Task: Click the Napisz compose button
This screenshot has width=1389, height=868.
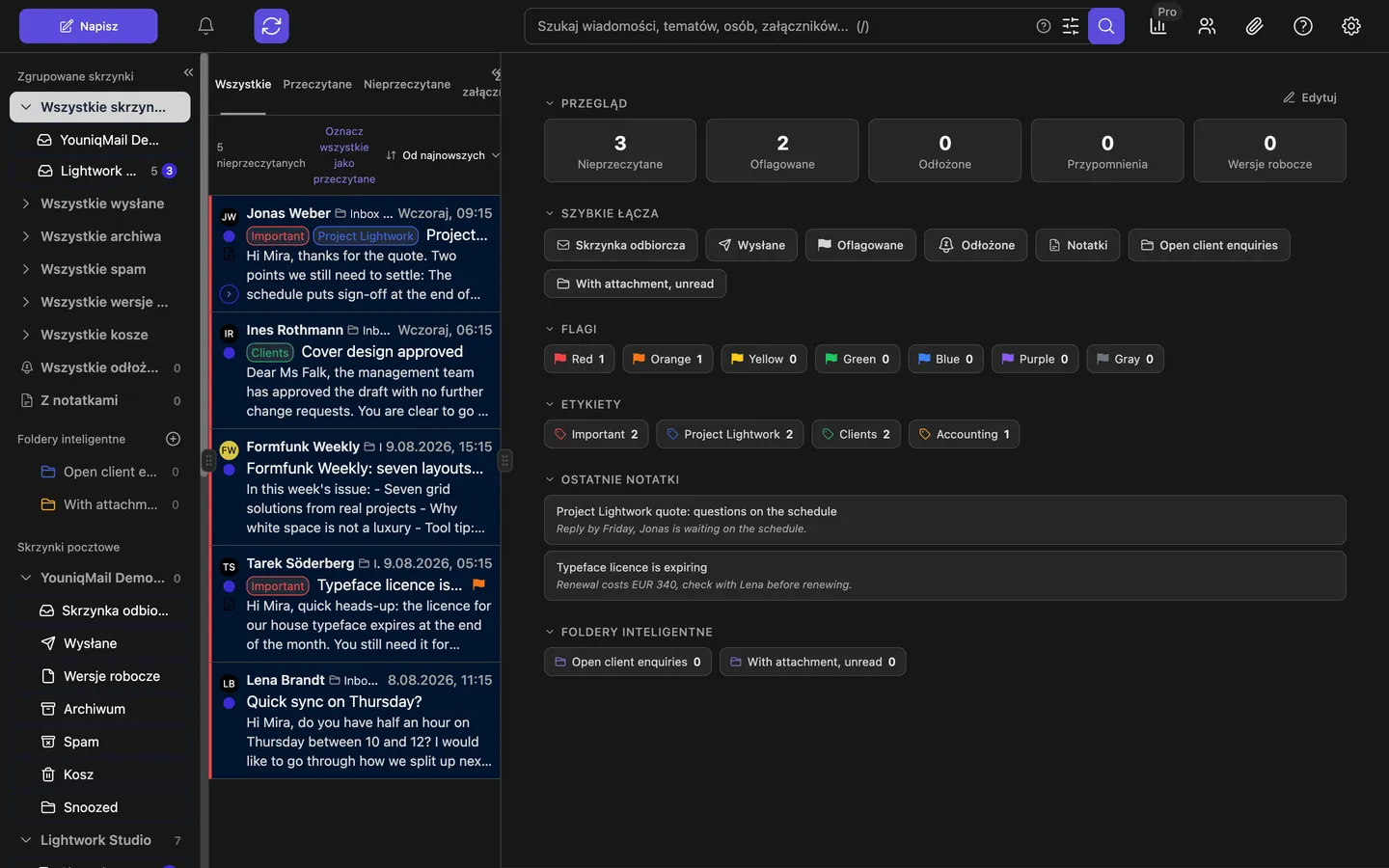Action: coord(89,26)
